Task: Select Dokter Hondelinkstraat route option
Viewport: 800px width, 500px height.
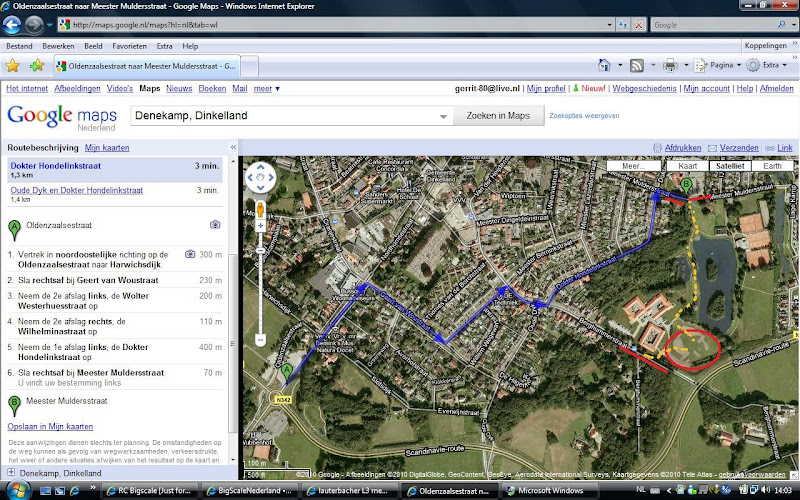Action: [115, 169]
